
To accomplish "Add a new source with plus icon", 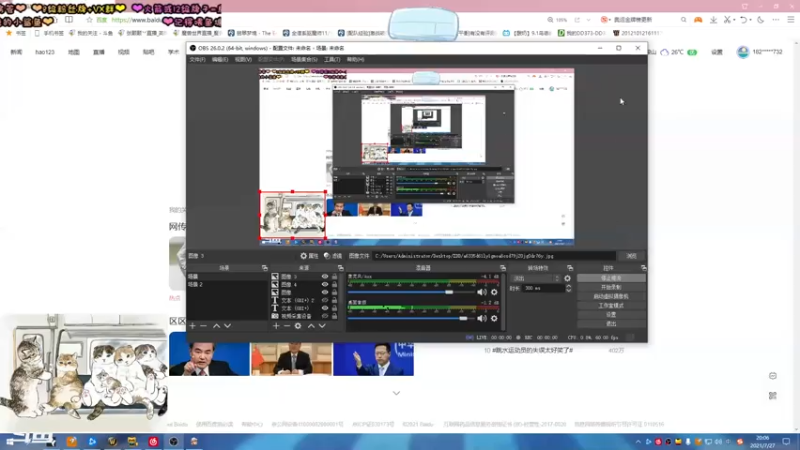I will tap(276, 326).
